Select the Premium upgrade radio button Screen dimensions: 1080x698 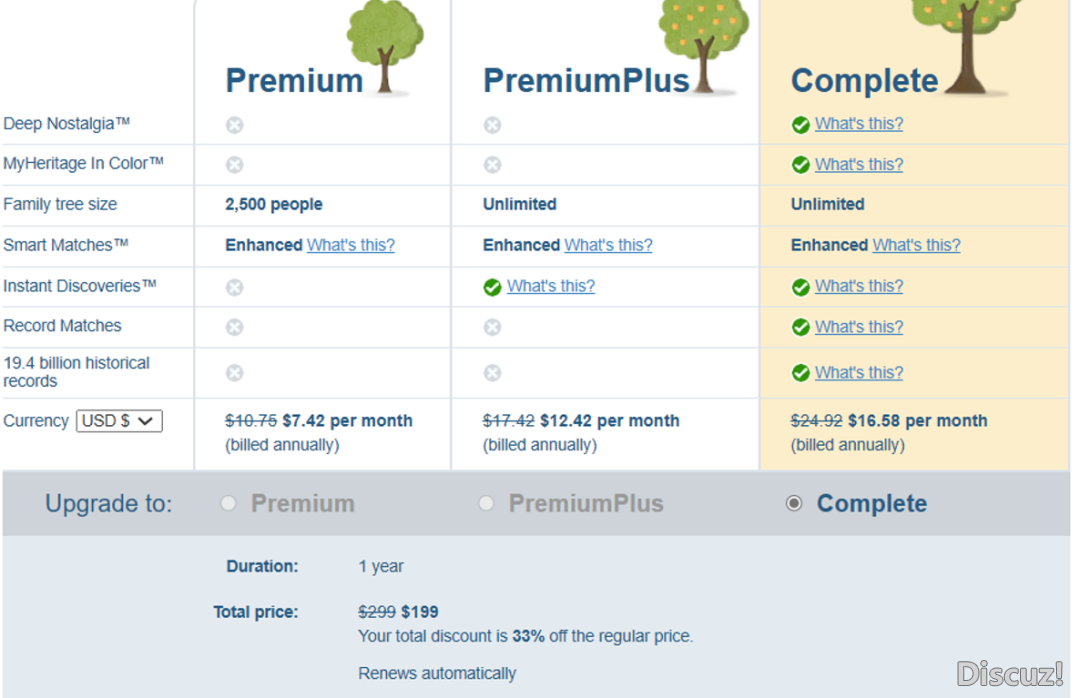click(x=228, y=504)
